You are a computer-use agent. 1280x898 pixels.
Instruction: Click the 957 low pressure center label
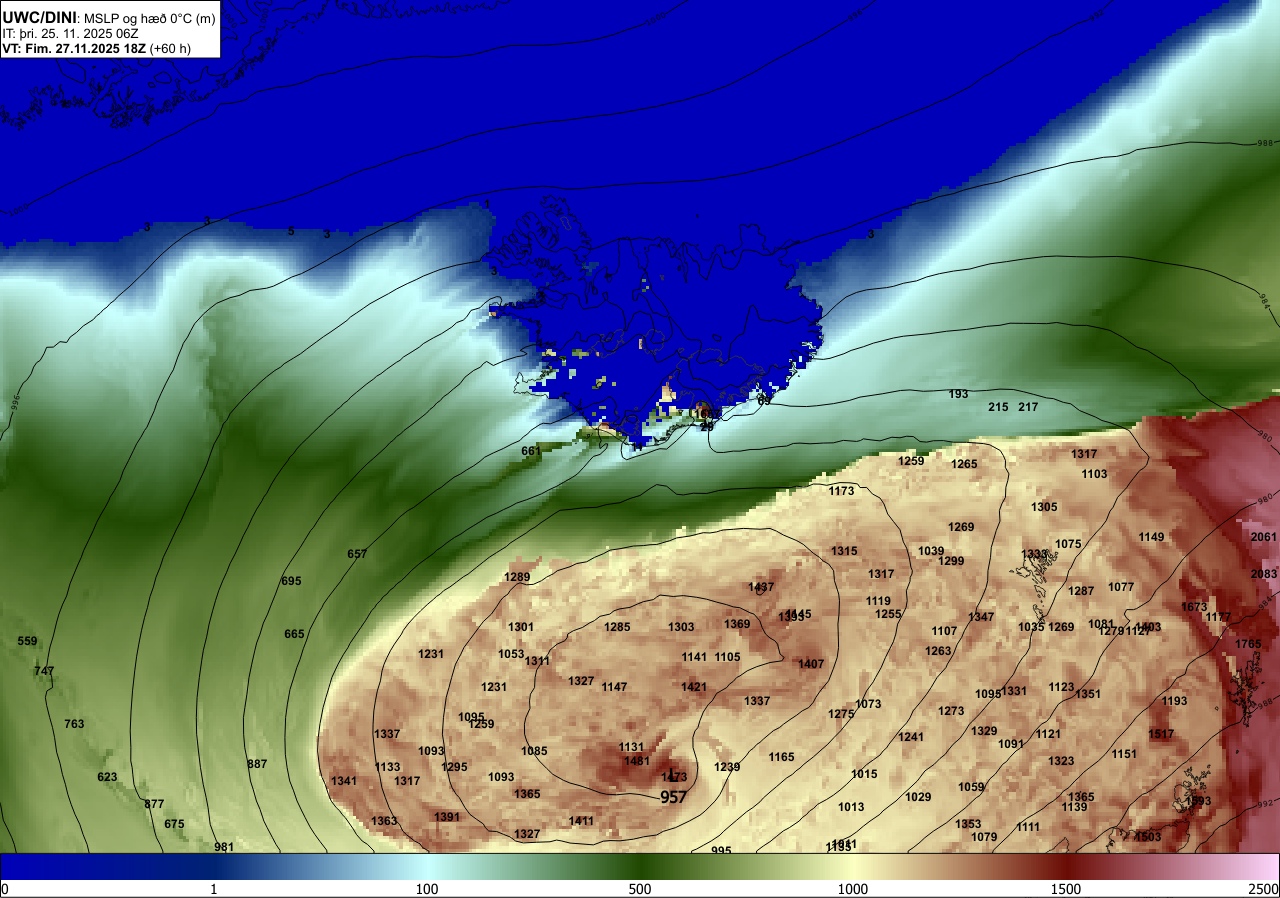coord(674,797)
